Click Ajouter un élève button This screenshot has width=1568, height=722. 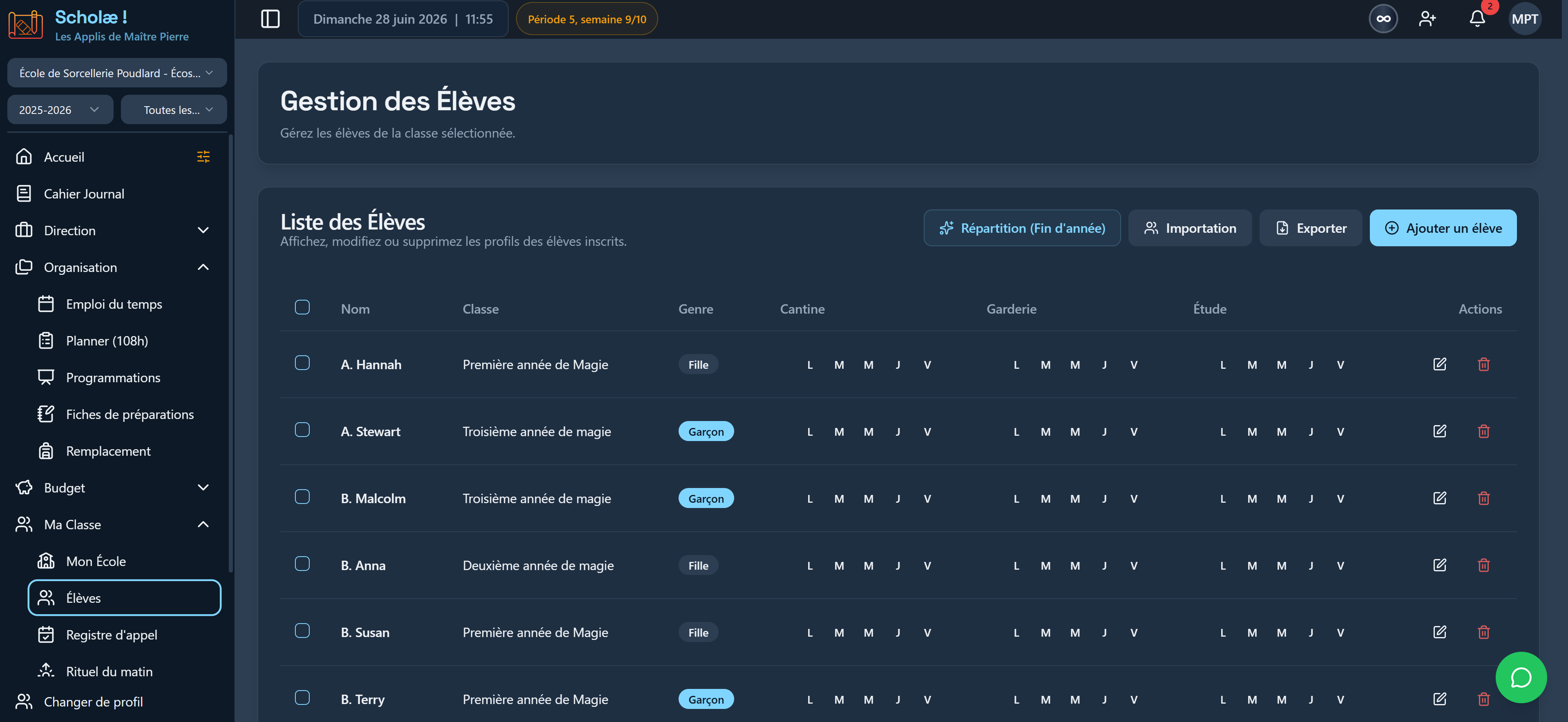pos(1443,228)
